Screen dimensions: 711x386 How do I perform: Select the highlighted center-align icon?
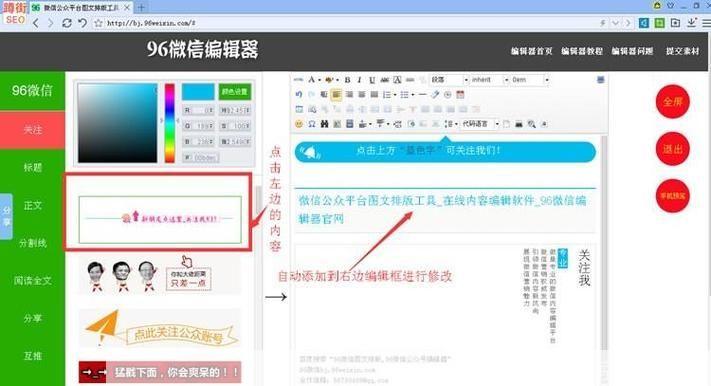coord(336,94)
